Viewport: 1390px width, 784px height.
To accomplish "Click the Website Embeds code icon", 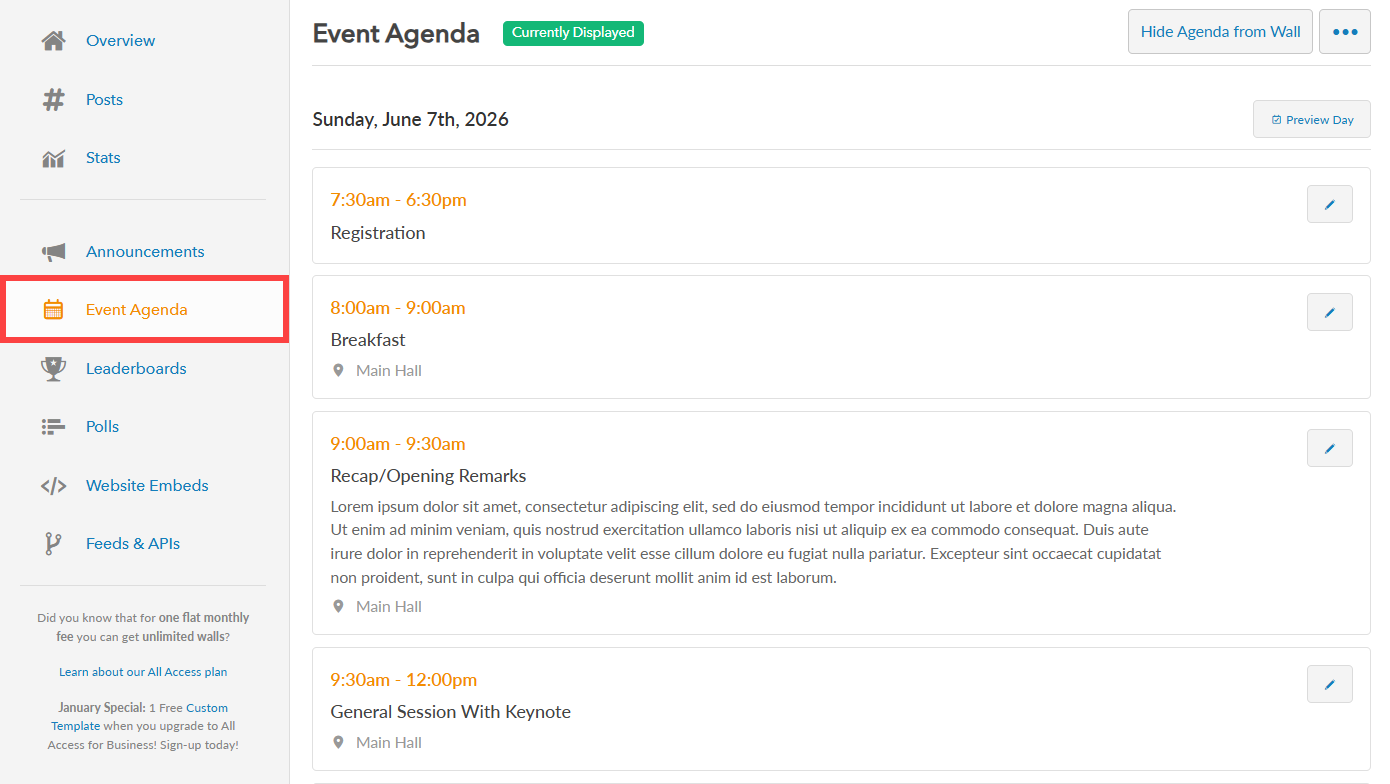I will (52, 485).
